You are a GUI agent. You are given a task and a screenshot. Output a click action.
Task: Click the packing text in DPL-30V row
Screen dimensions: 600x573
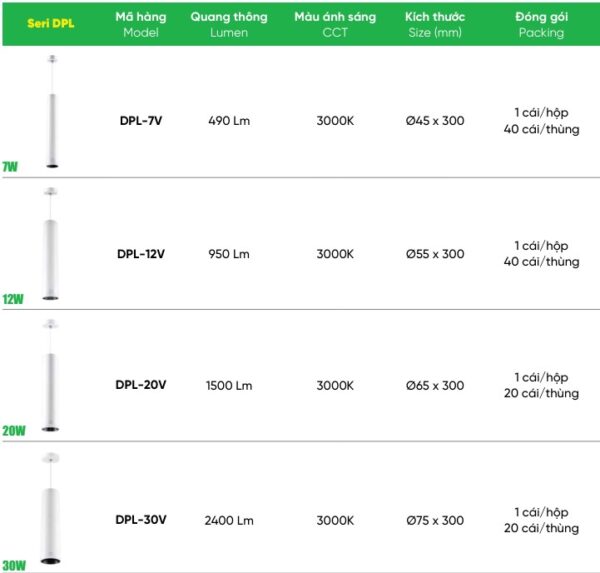point(541,520)
